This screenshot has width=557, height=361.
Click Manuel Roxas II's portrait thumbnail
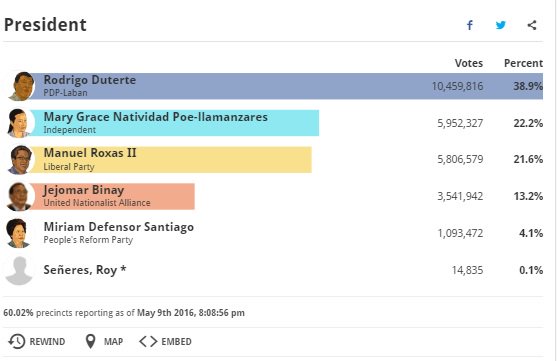point(20,160)
